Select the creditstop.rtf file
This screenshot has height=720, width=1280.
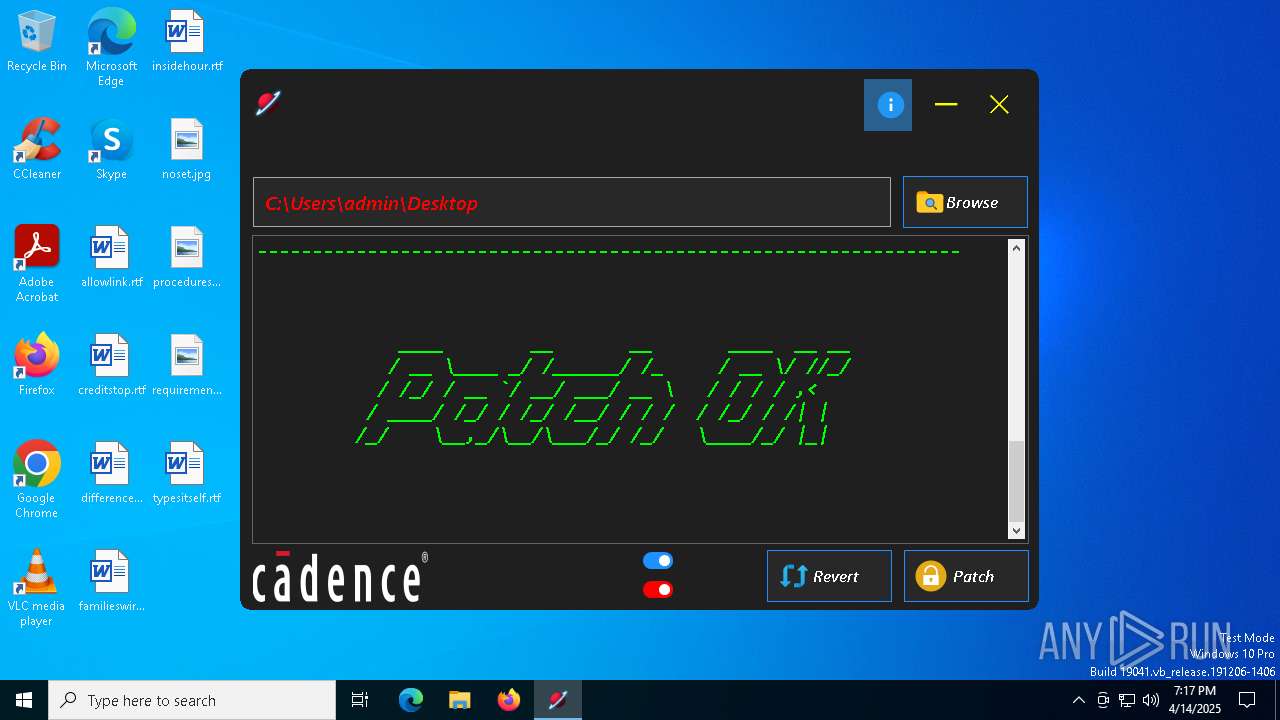[111, 366]
